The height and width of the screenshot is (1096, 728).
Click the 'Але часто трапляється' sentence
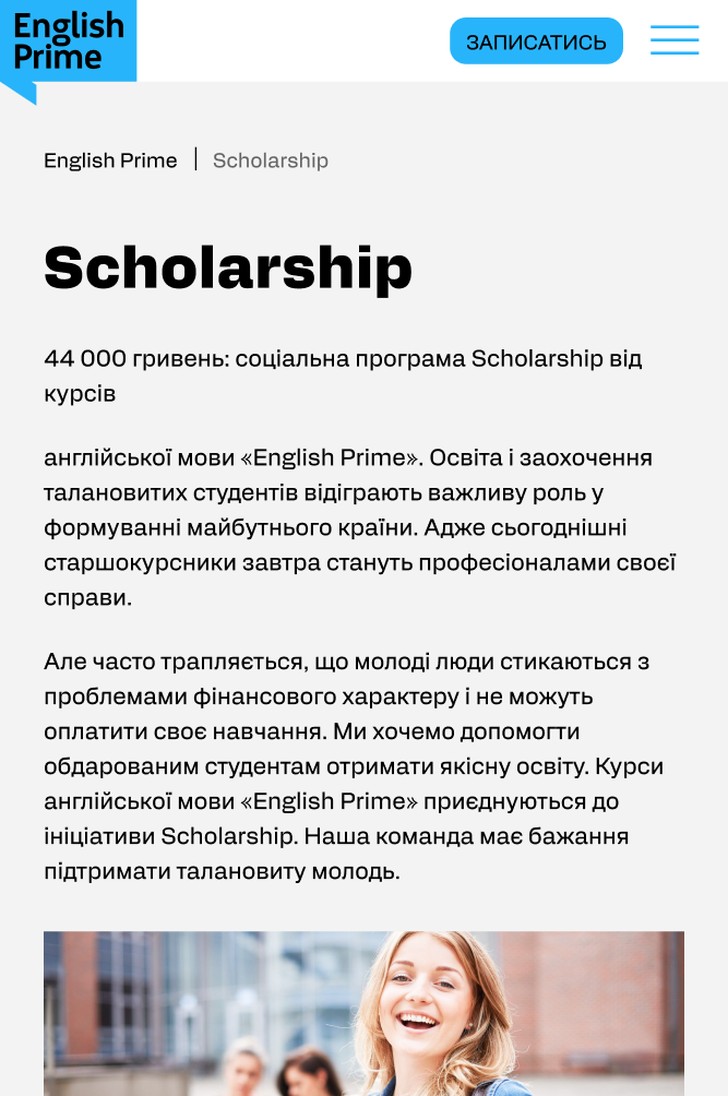click(175, 662)
